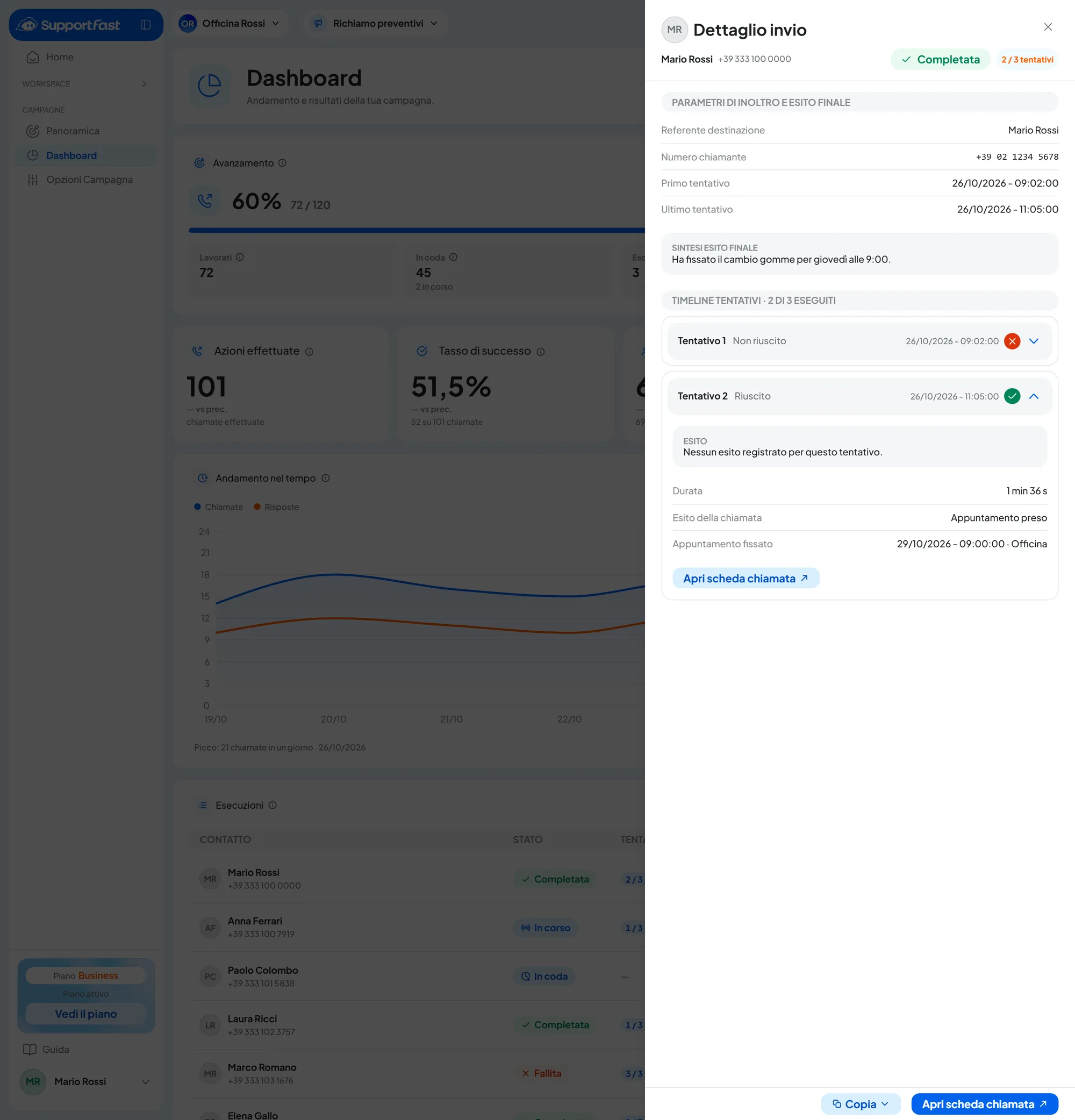Click the 2 / 3 tentativi badge
1075x1120 pixels.
point(1027,60)
